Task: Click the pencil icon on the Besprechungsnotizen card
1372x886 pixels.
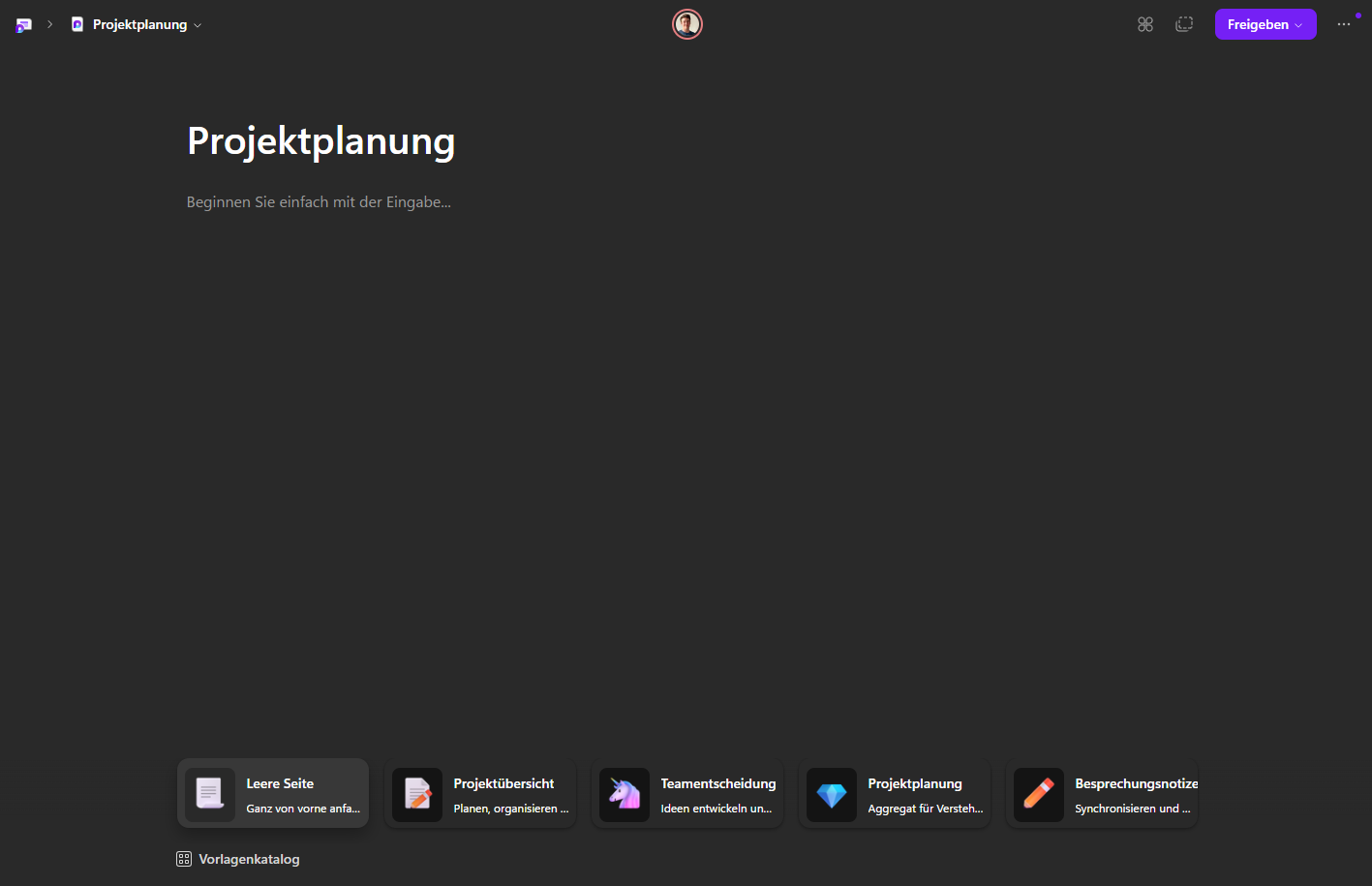Action: [x=1038, y=794]
